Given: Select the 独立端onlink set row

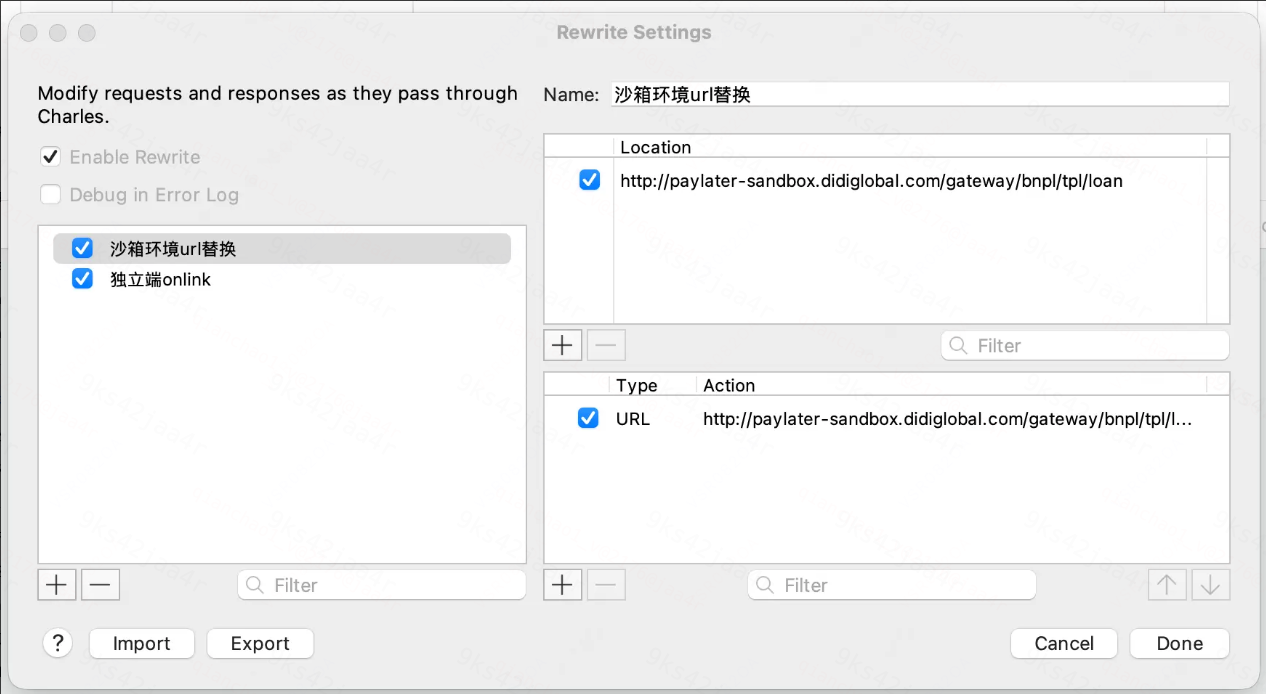Looking at the screenshot, I should pos(282,280).
